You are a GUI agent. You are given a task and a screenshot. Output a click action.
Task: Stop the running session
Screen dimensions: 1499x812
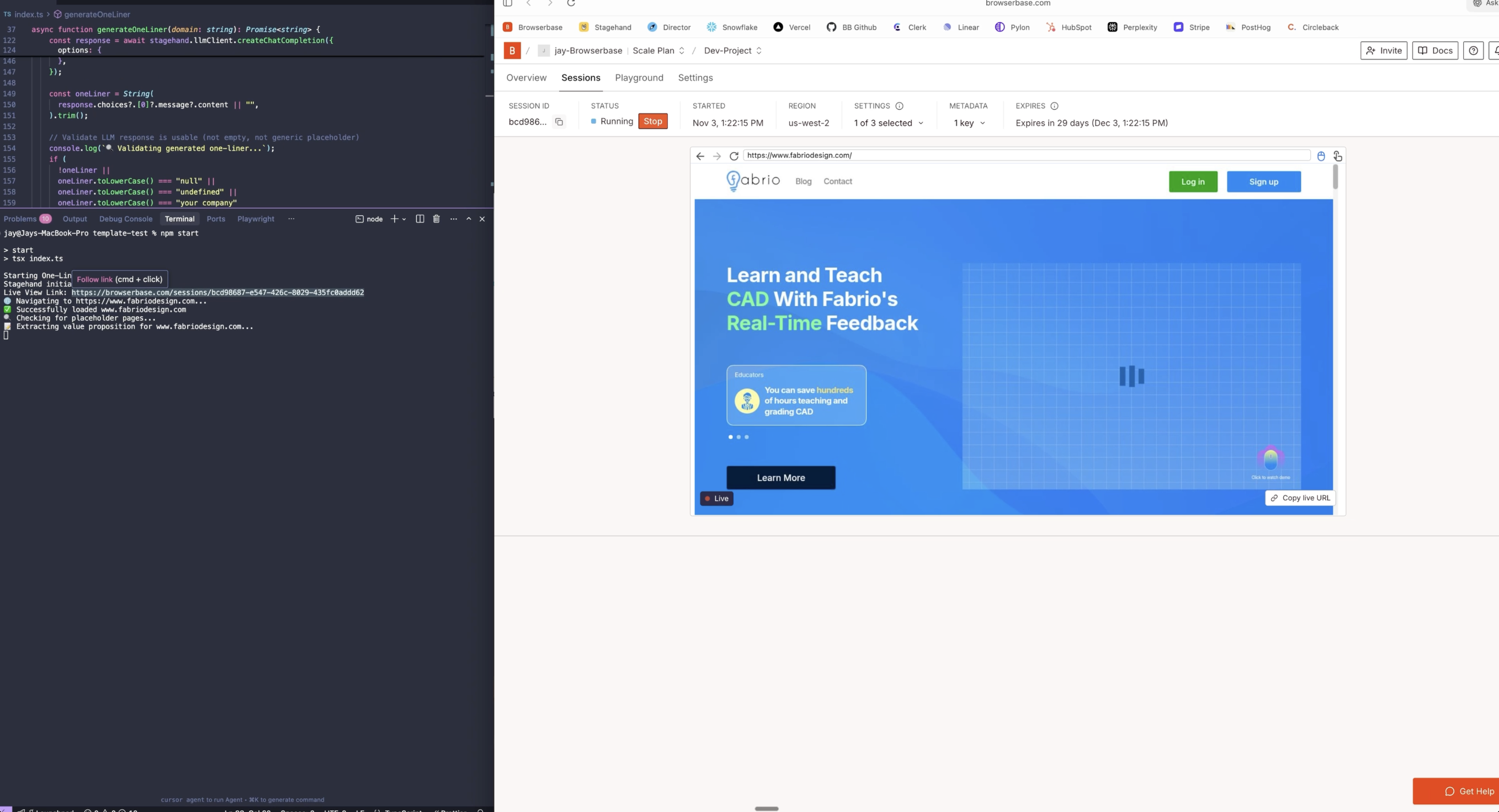[x=652, y=121]
